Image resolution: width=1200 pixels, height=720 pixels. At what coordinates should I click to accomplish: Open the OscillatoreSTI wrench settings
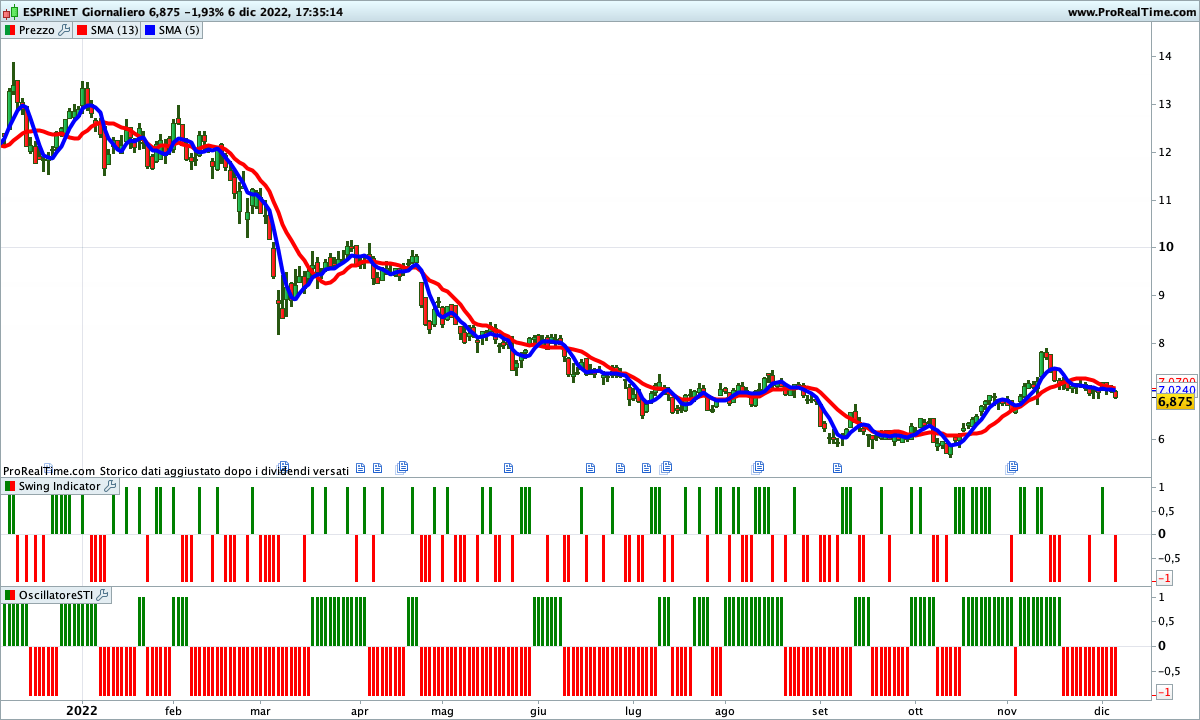pyautogui.click(x=102, y=595)
